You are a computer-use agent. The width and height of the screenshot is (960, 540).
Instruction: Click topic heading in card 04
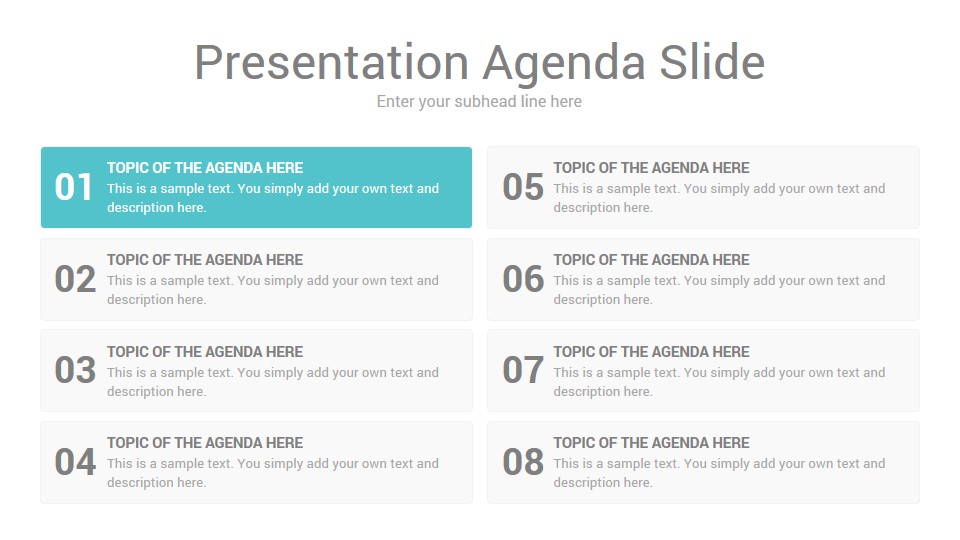point(205,443)
